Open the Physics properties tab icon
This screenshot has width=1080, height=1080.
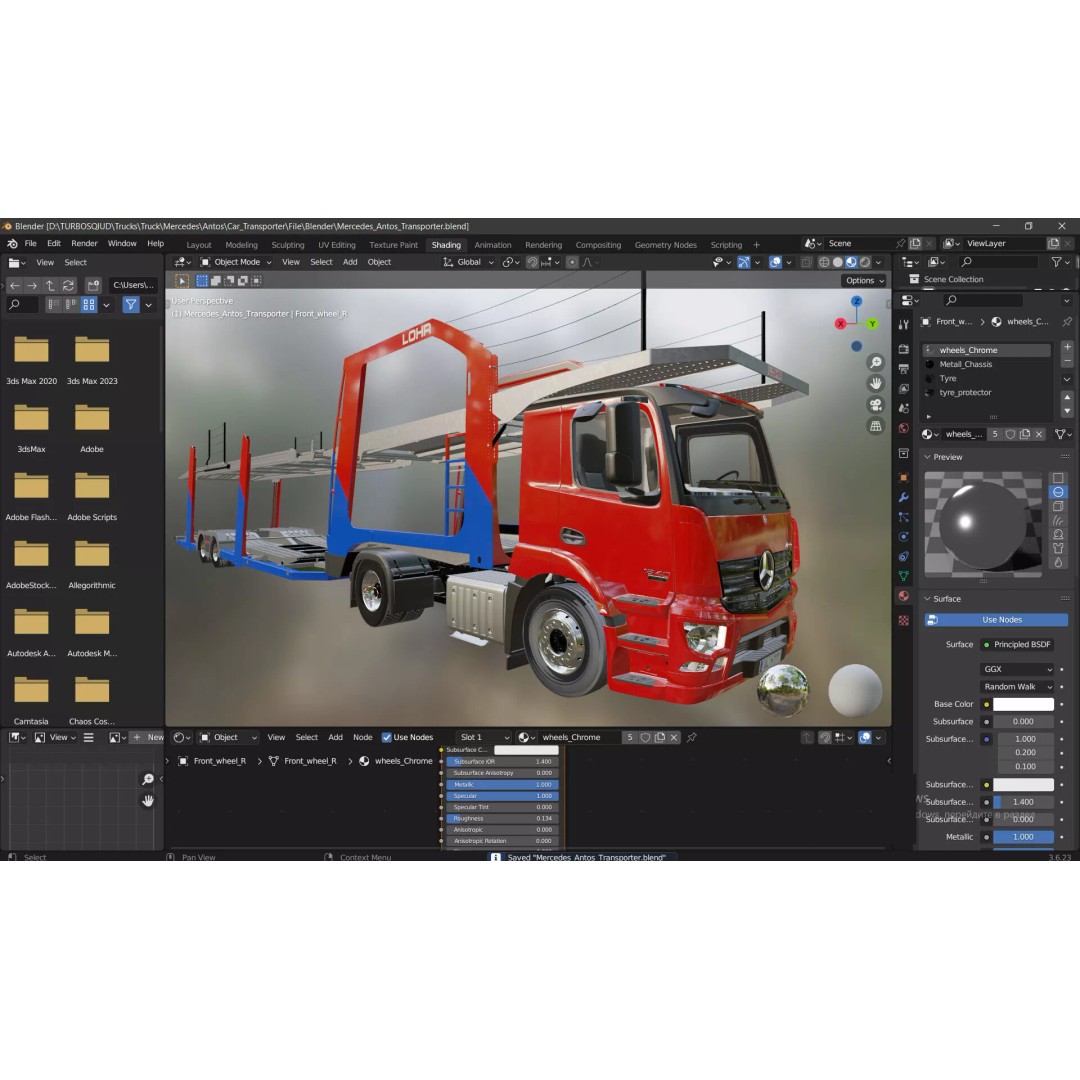pos(904,537)
